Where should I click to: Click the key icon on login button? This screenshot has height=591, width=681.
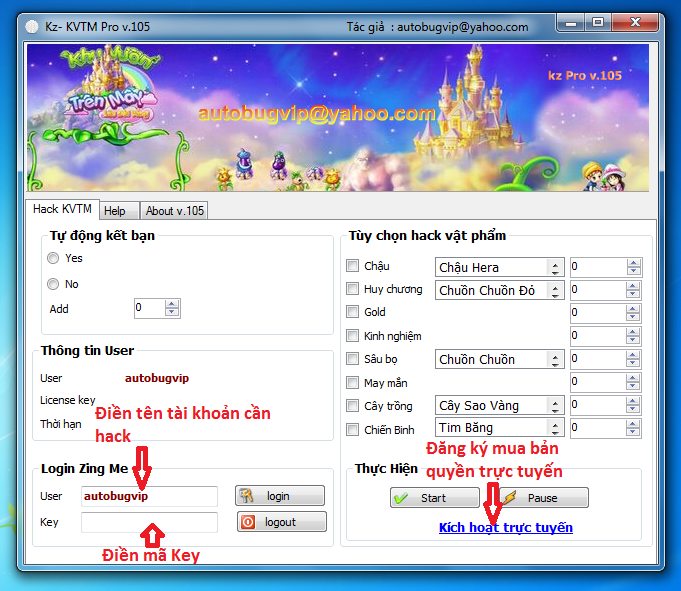pos(246,495)
